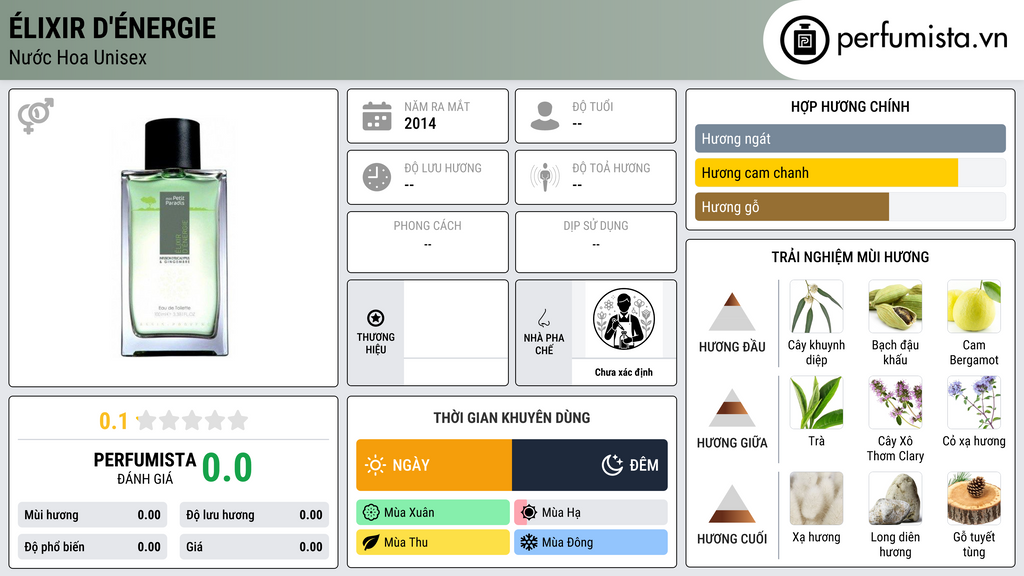The width and height of the screenshot is (1024, 576).
Task: Select the Đêm nighttime segment
Action: click(590, 465)
